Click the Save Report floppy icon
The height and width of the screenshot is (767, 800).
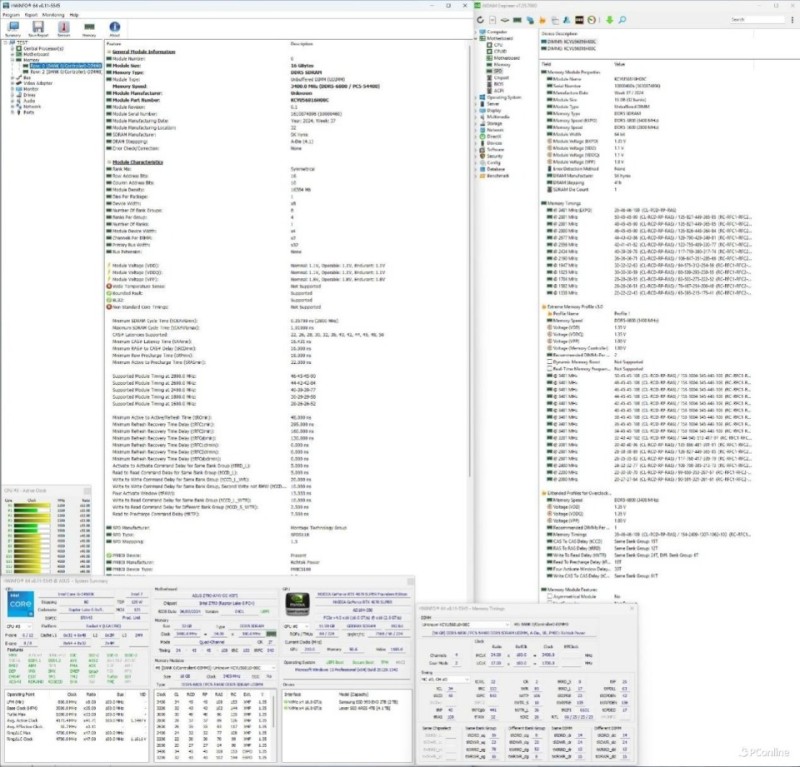(38, 28)
